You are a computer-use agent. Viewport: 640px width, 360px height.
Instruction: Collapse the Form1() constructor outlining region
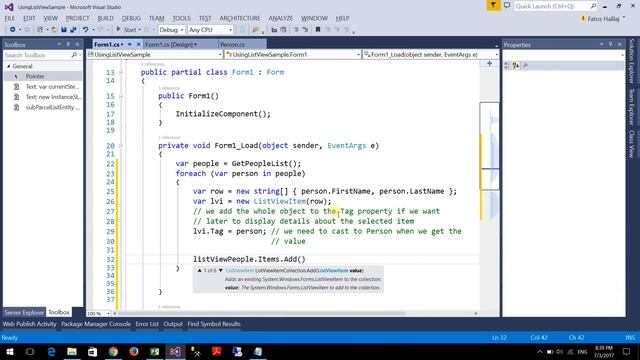coord(121,96)
